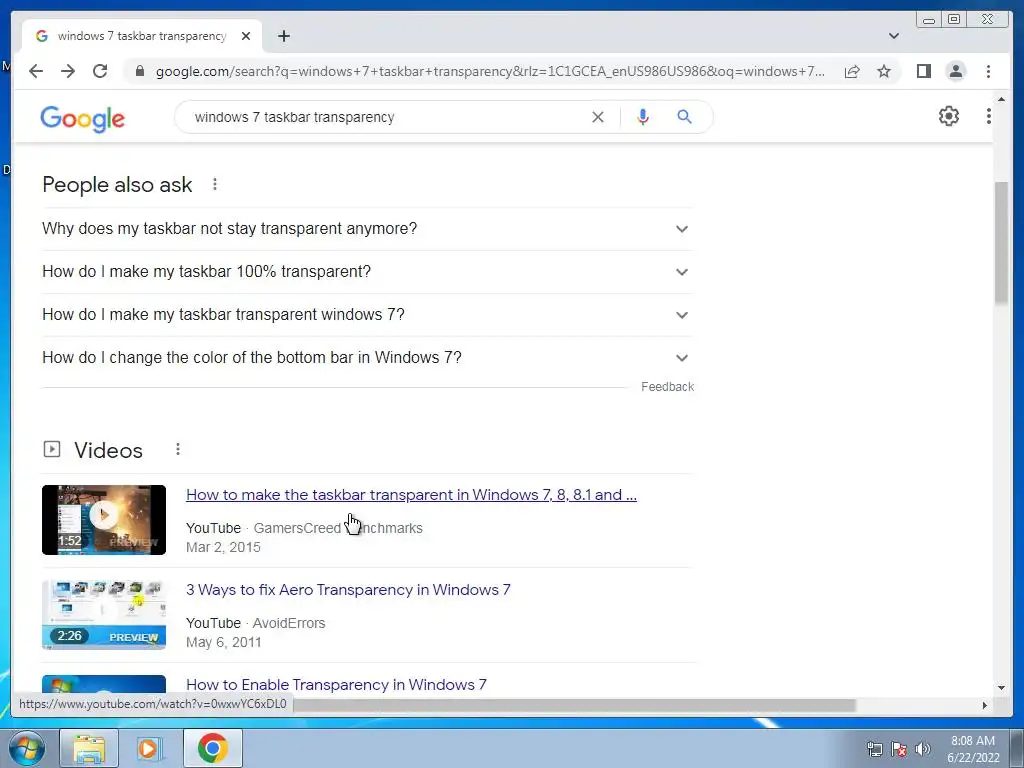Image resolution: width=1024 pixels, height=768 pixels.
Task: Click the Chrome taskbar icon
Action: point(213,748)
